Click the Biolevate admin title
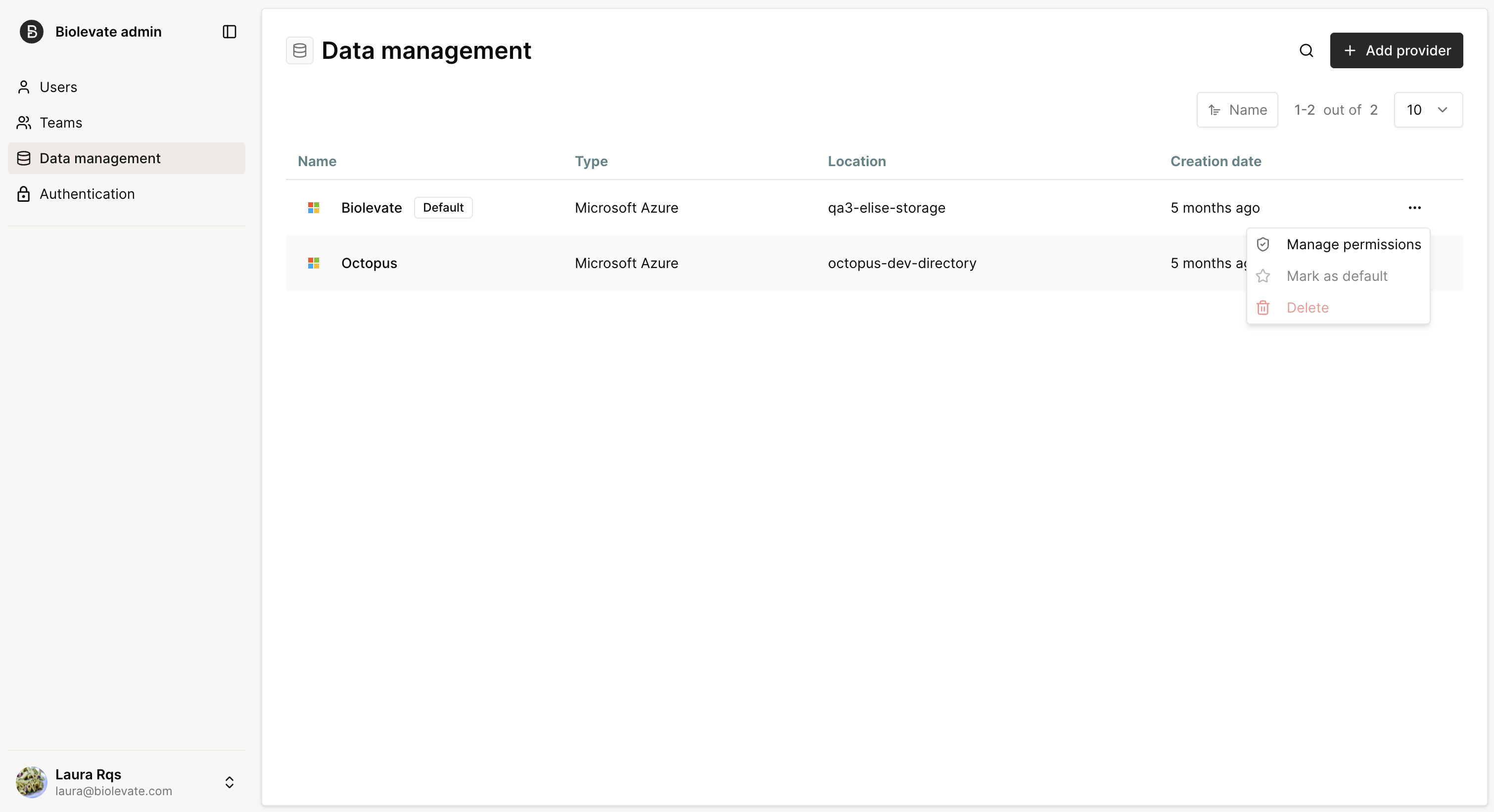The image size is (1494, 812). tap(108, 32)
